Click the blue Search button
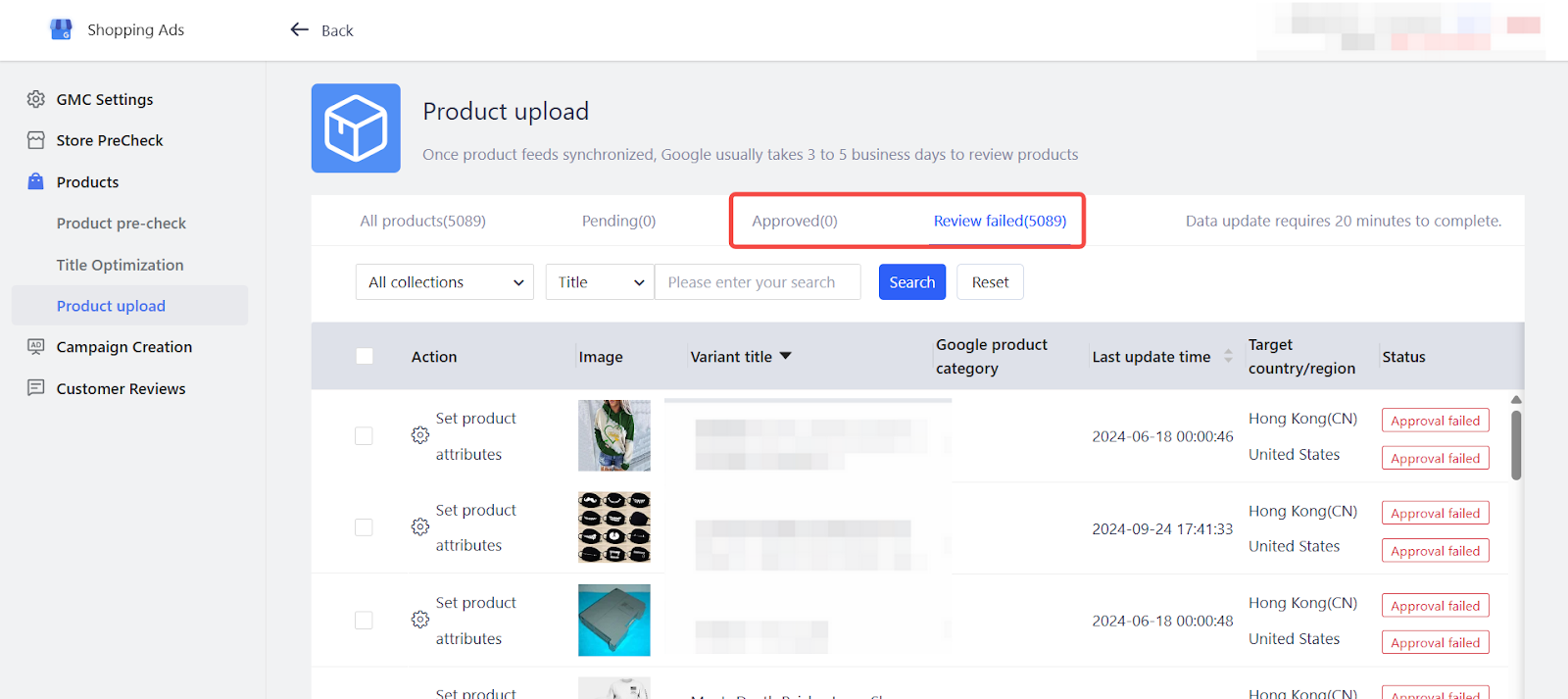Image resolution: width=1568 pixels, height=699 pixels. tap(912, 282)
